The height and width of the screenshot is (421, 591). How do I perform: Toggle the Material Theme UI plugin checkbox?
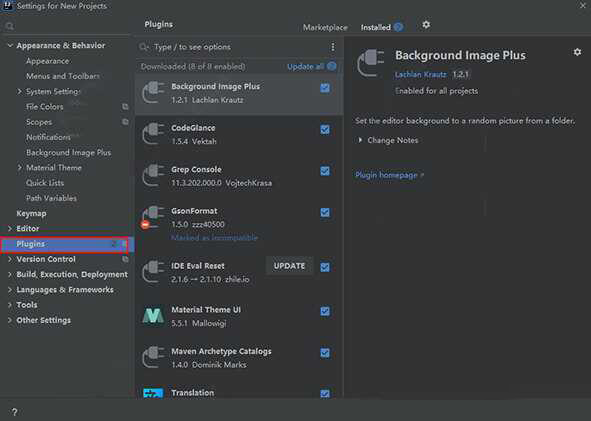pyautogui.click(x=325, y=311)
